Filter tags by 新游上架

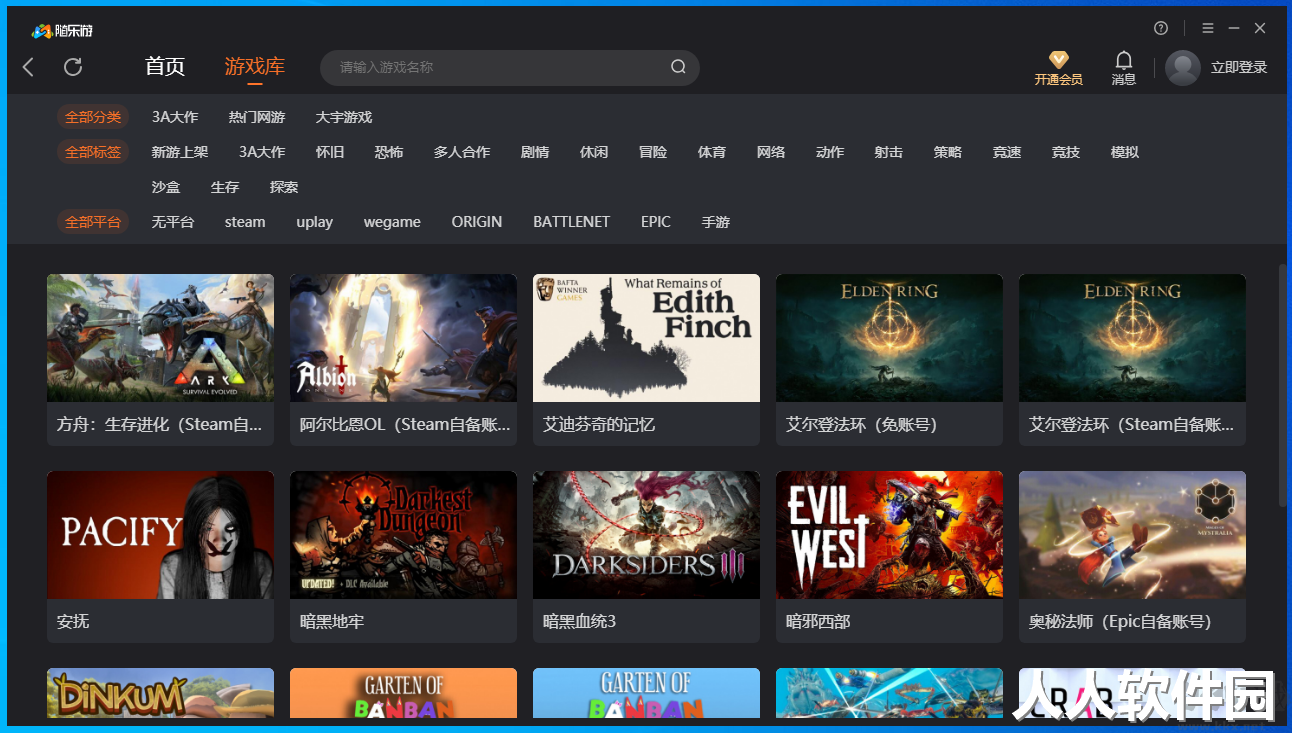pos(180,152)
